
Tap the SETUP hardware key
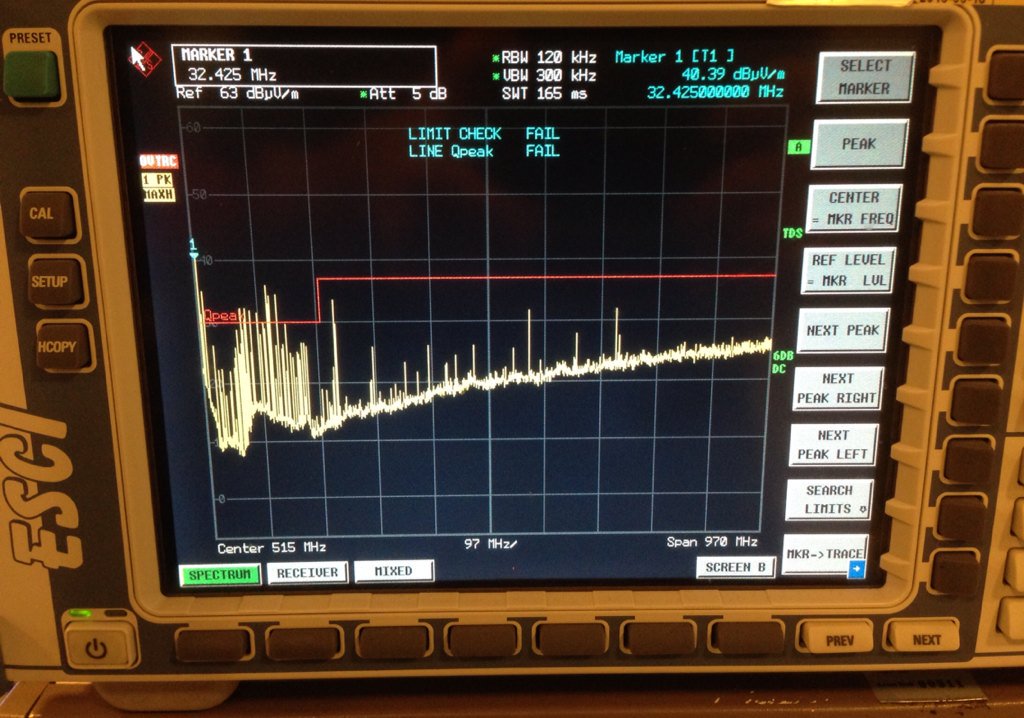52,282
